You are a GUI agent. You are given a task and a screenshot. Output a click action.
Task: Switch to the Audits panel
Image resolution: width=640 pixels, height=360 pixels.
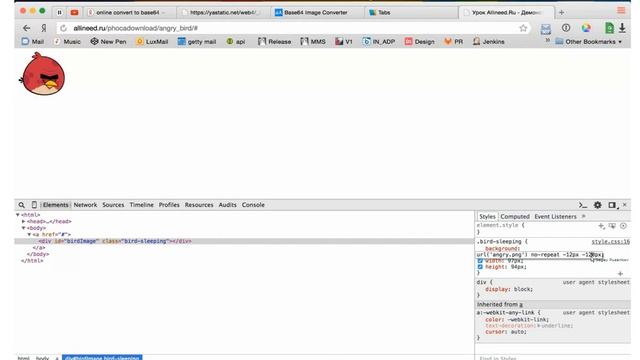(227, 205)
